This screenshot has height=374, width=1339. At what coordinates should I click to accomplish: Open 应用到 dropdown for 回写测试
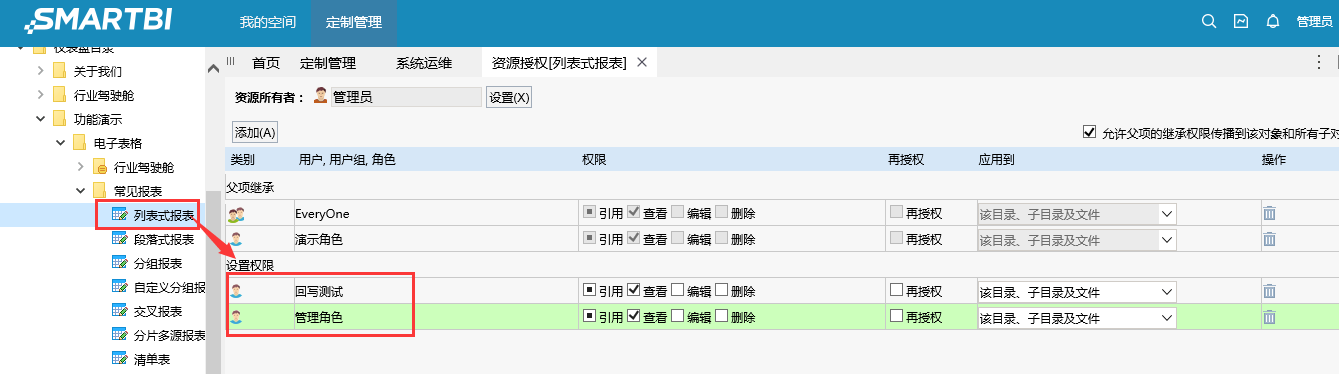pyautogui.click(x=1076, y=292)
